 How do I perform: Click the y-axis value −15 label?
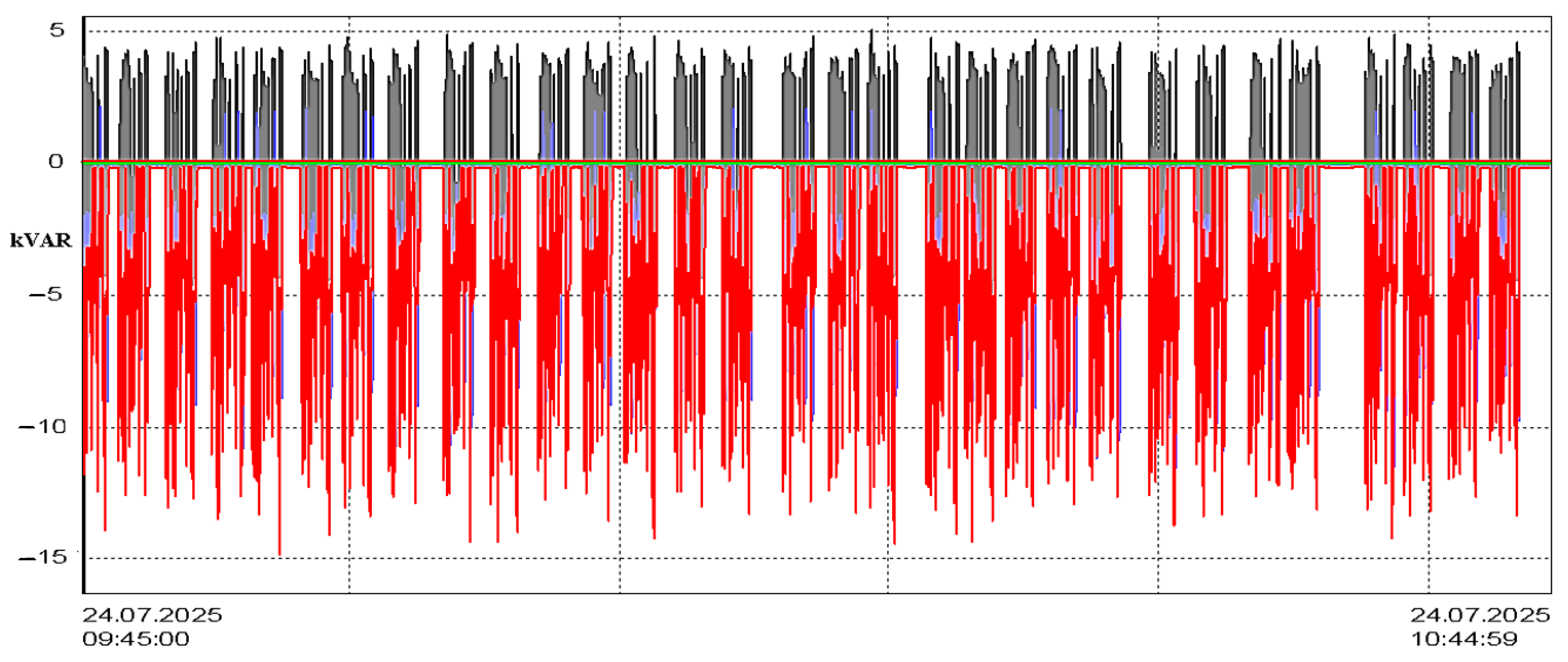click(42, 557)
